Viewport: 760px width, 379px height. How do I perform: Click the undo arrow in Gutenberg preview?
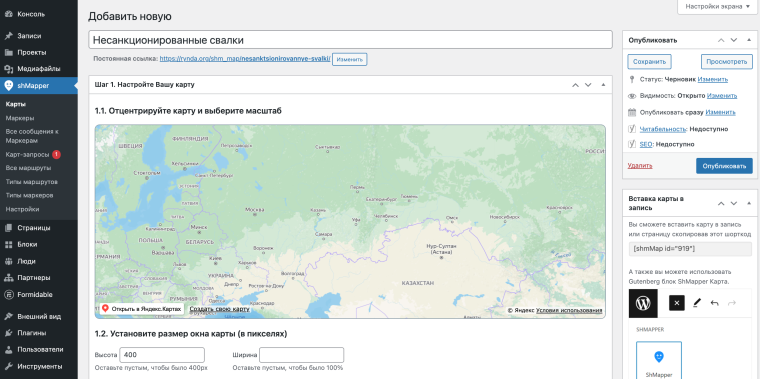click(714, 303)
